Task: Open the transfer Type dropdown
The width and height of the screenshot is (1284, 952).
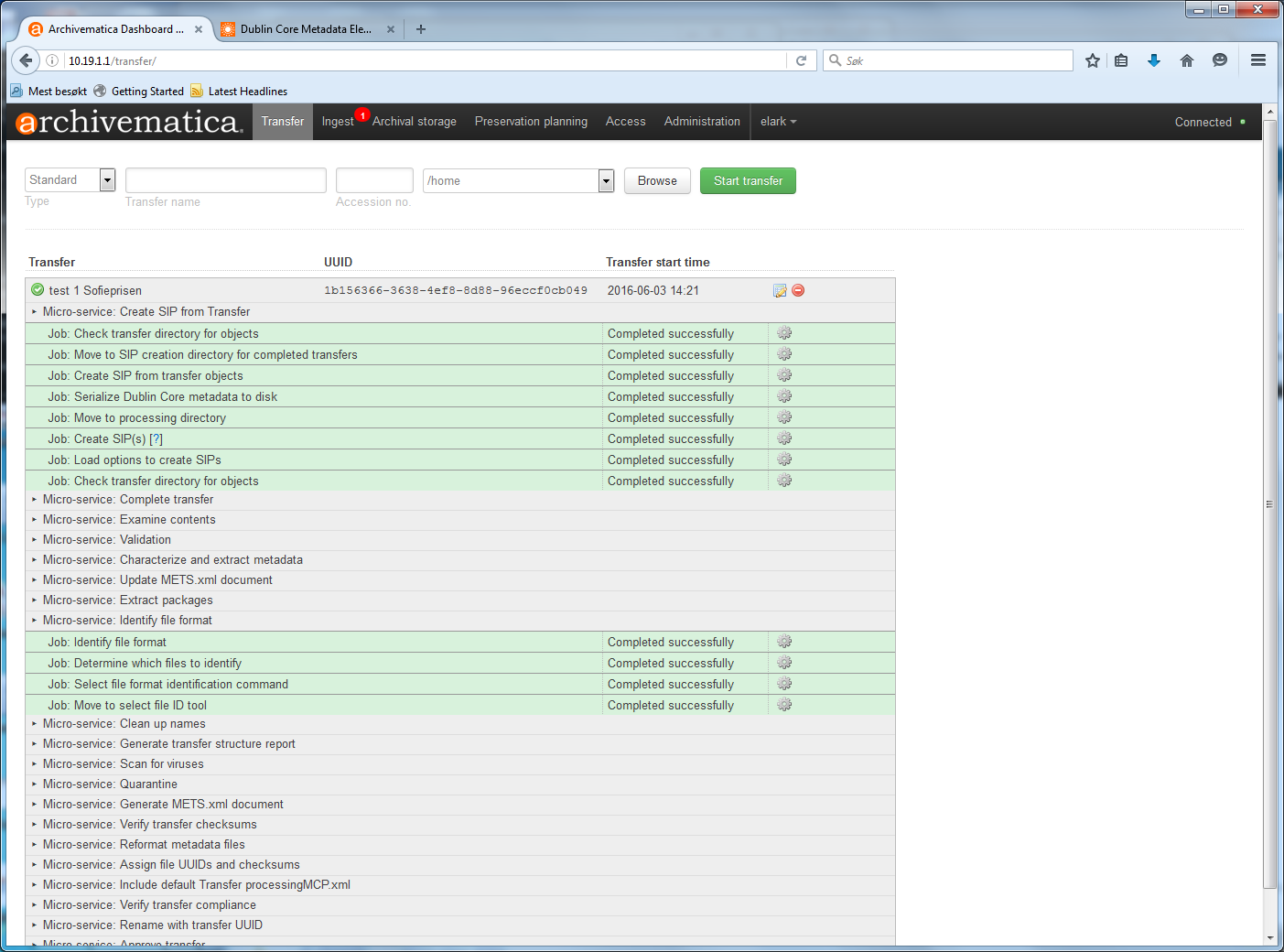Action: click(x=70, y=179)
